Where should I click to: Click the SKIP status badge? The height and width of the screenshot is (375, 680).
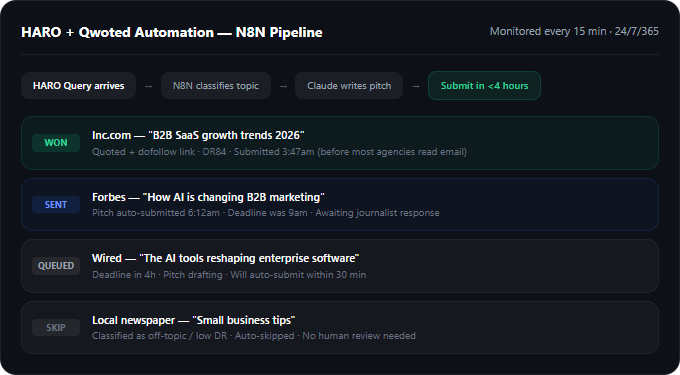pos(56,328)
